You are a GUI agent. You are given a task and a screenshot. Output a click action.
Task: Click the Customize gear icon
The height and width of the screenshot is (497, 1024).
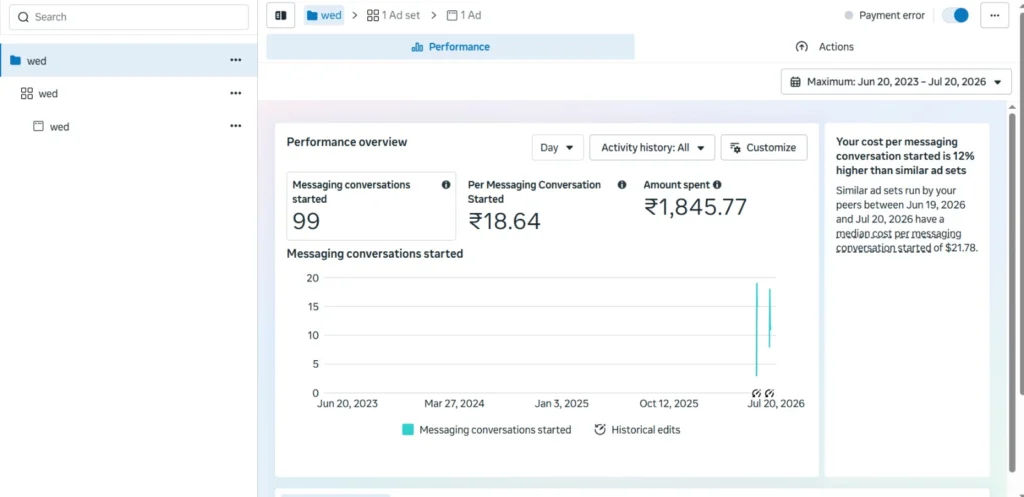point(735,148)
